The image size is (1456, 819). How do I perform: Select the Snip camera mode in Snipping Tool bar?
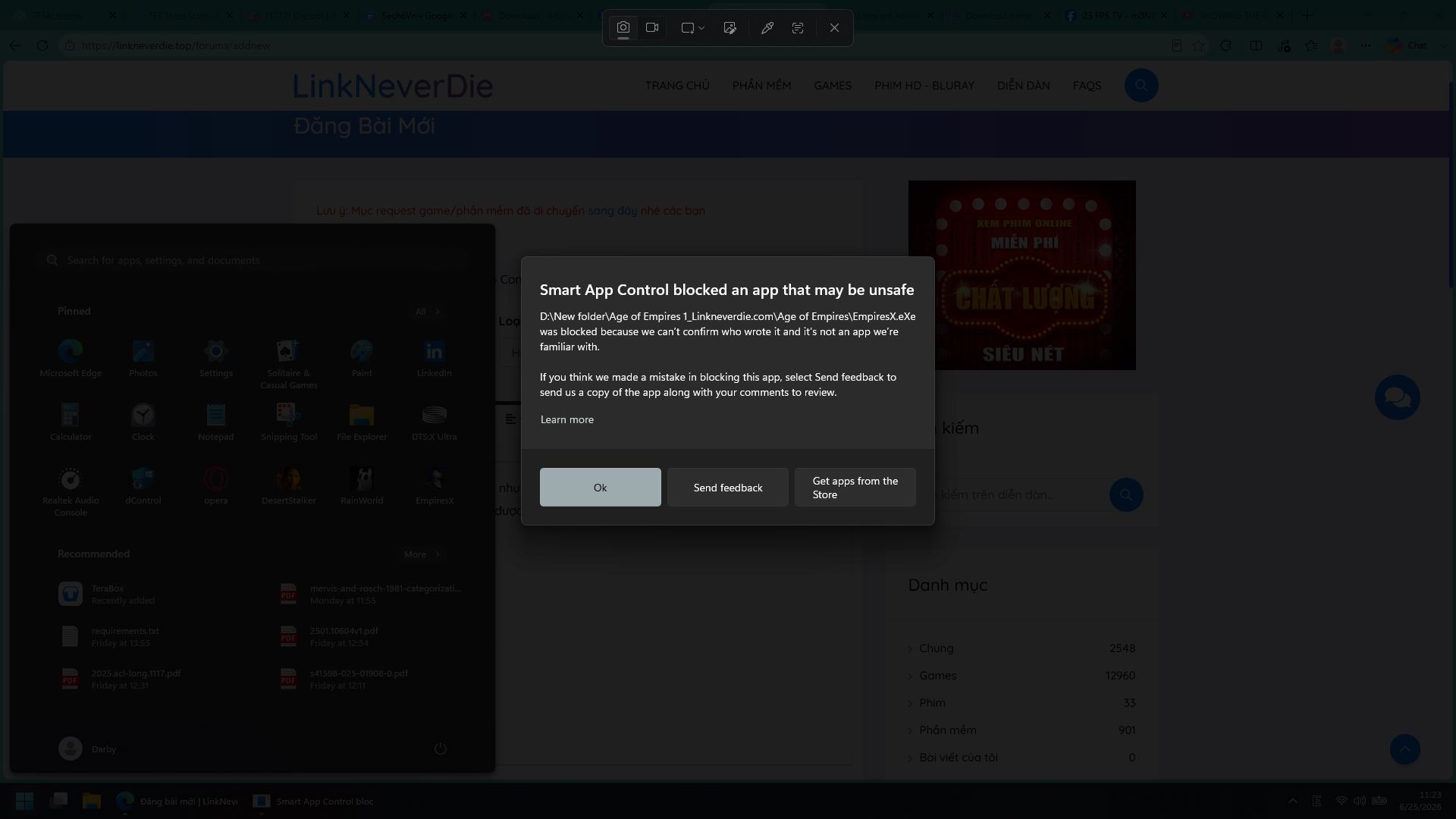623,28
